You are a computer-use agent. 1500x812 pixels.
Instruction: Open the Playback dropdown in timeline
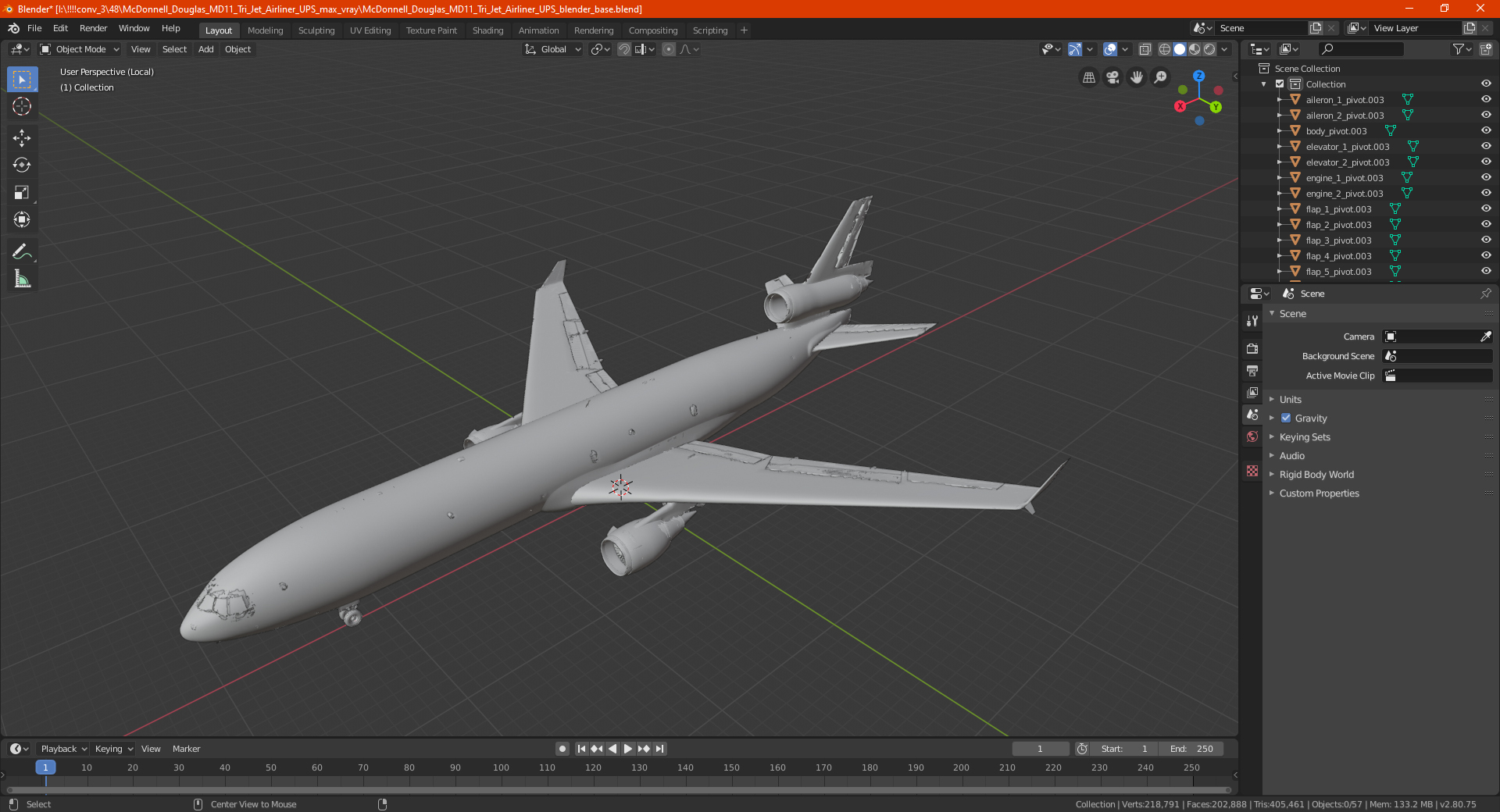[x=63, y=749]
